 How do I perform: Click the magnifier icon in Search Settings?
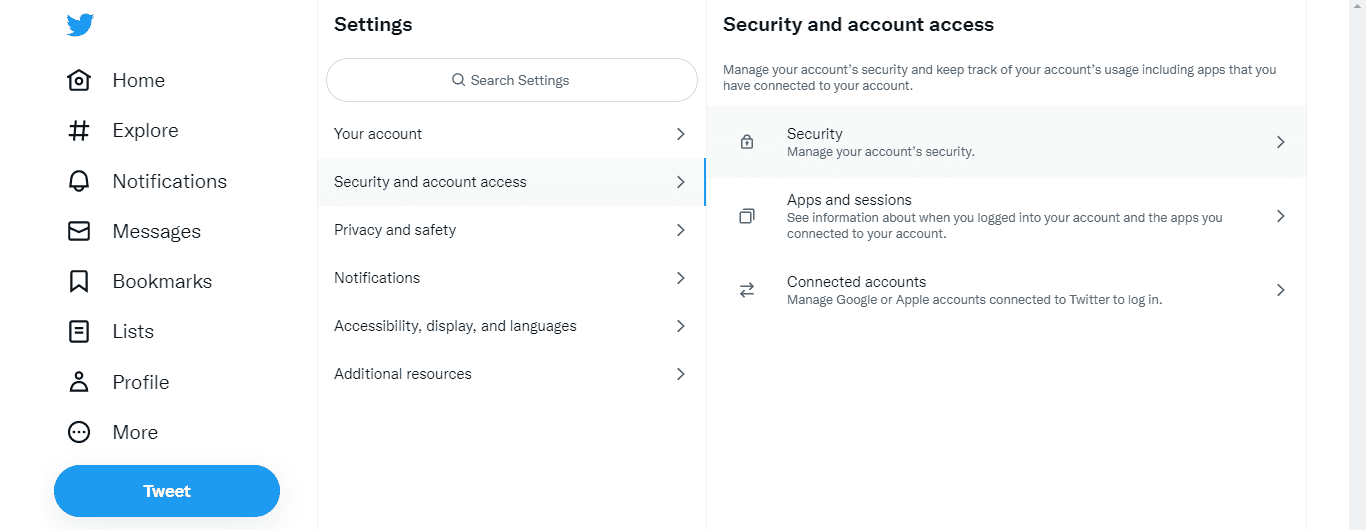pos(458,80)
